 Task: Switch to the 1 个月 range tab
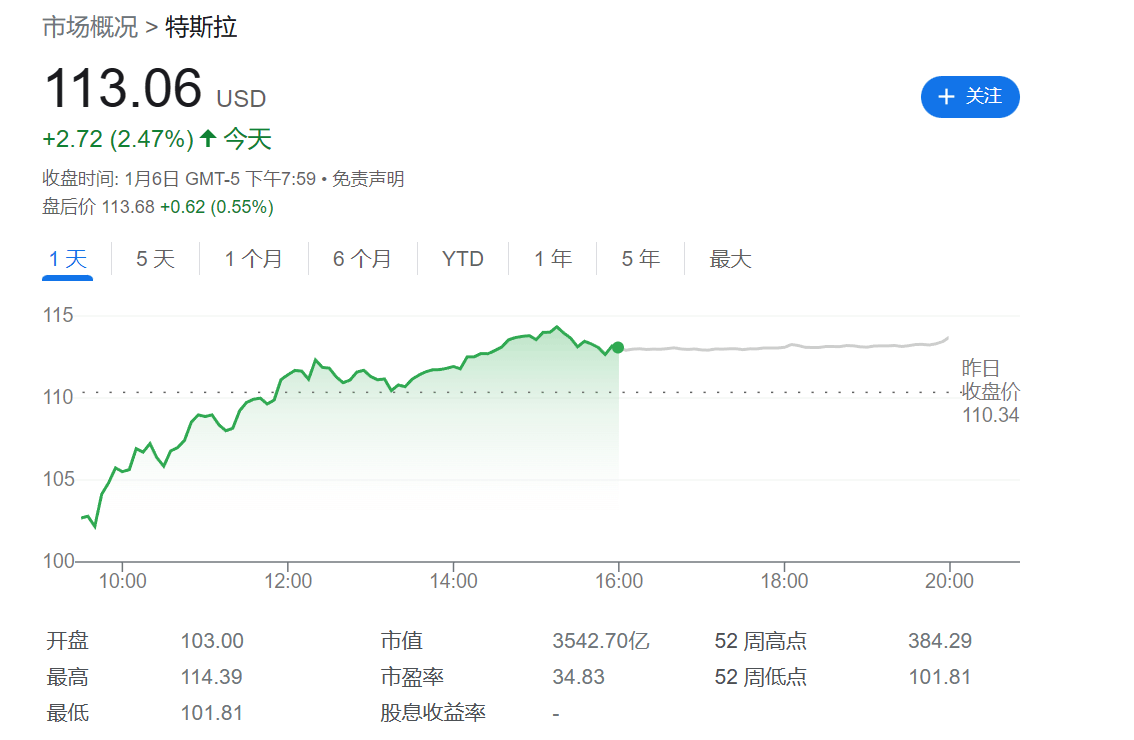coord(253,259)
